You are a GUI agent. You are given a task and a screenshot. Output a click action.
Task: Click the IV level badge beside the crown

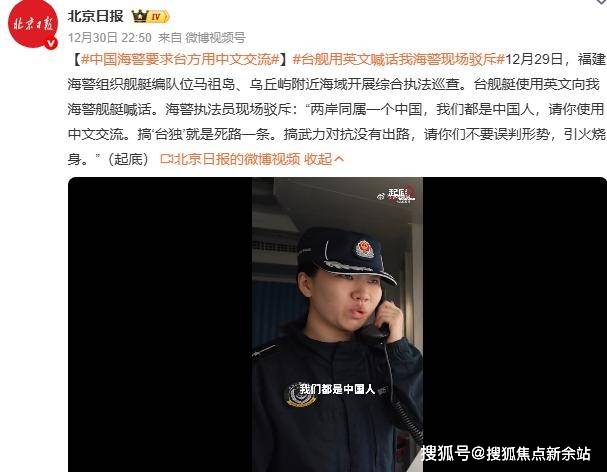(x=159, y=17)
